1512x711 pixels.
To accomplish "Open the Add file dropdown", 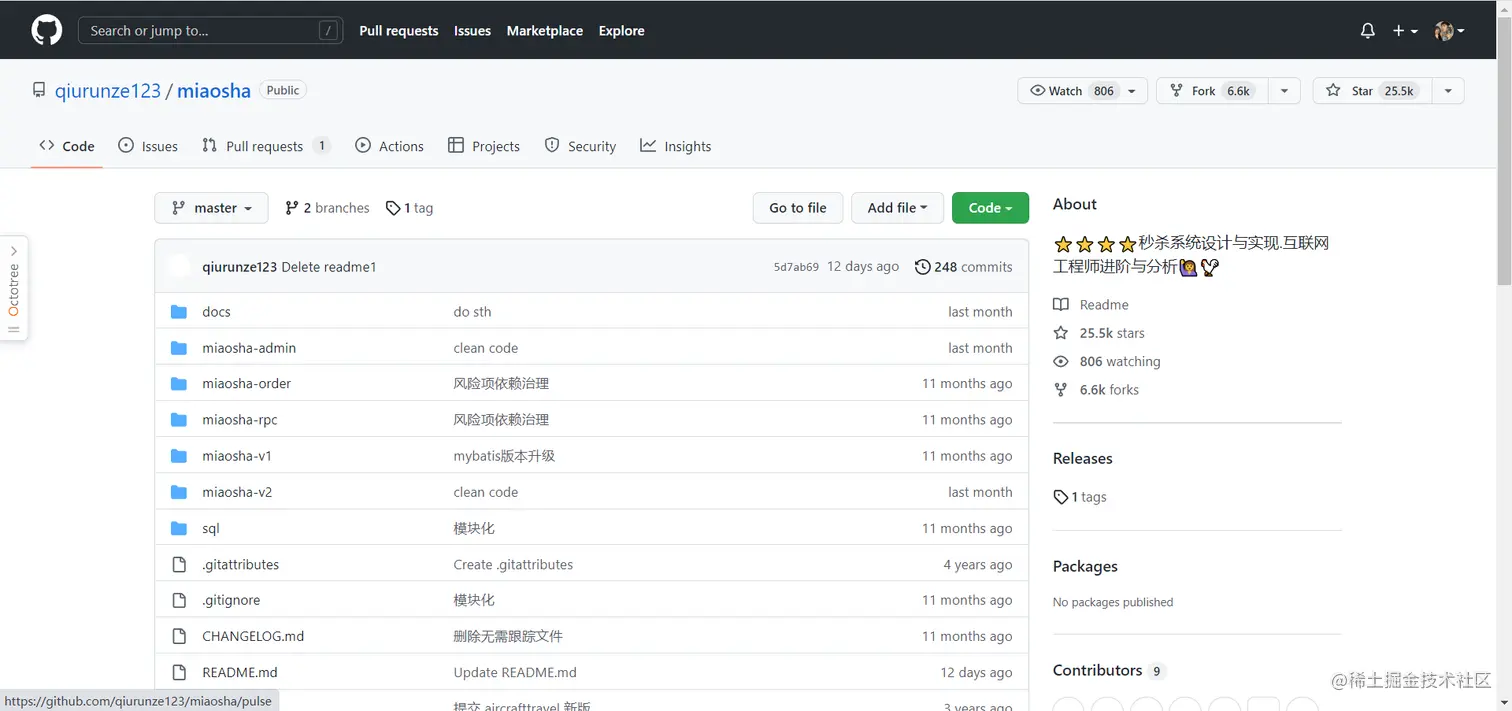I will point(897,208).
